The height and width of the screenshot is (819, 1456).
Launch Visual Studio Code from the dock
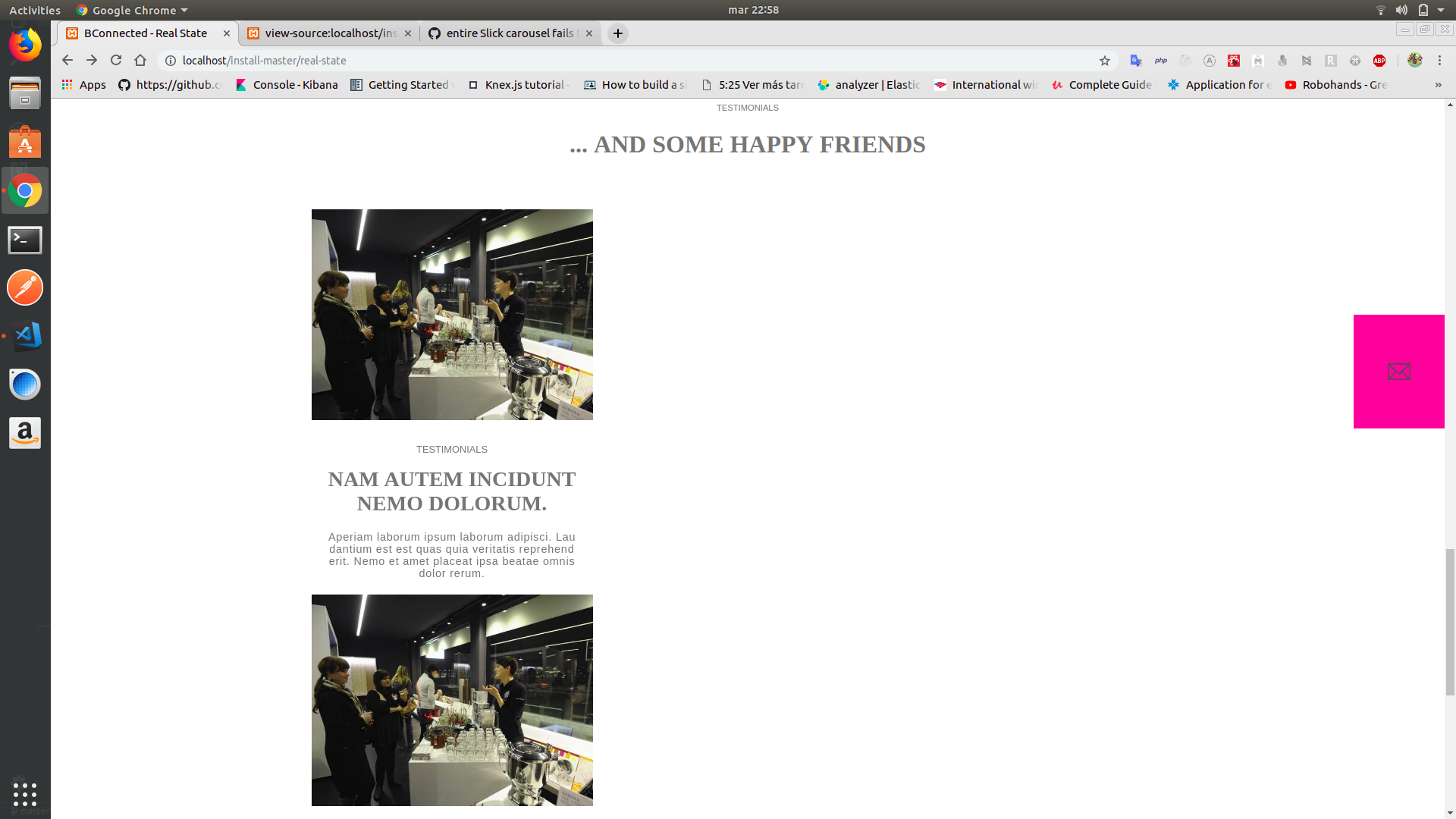(25, 336)
